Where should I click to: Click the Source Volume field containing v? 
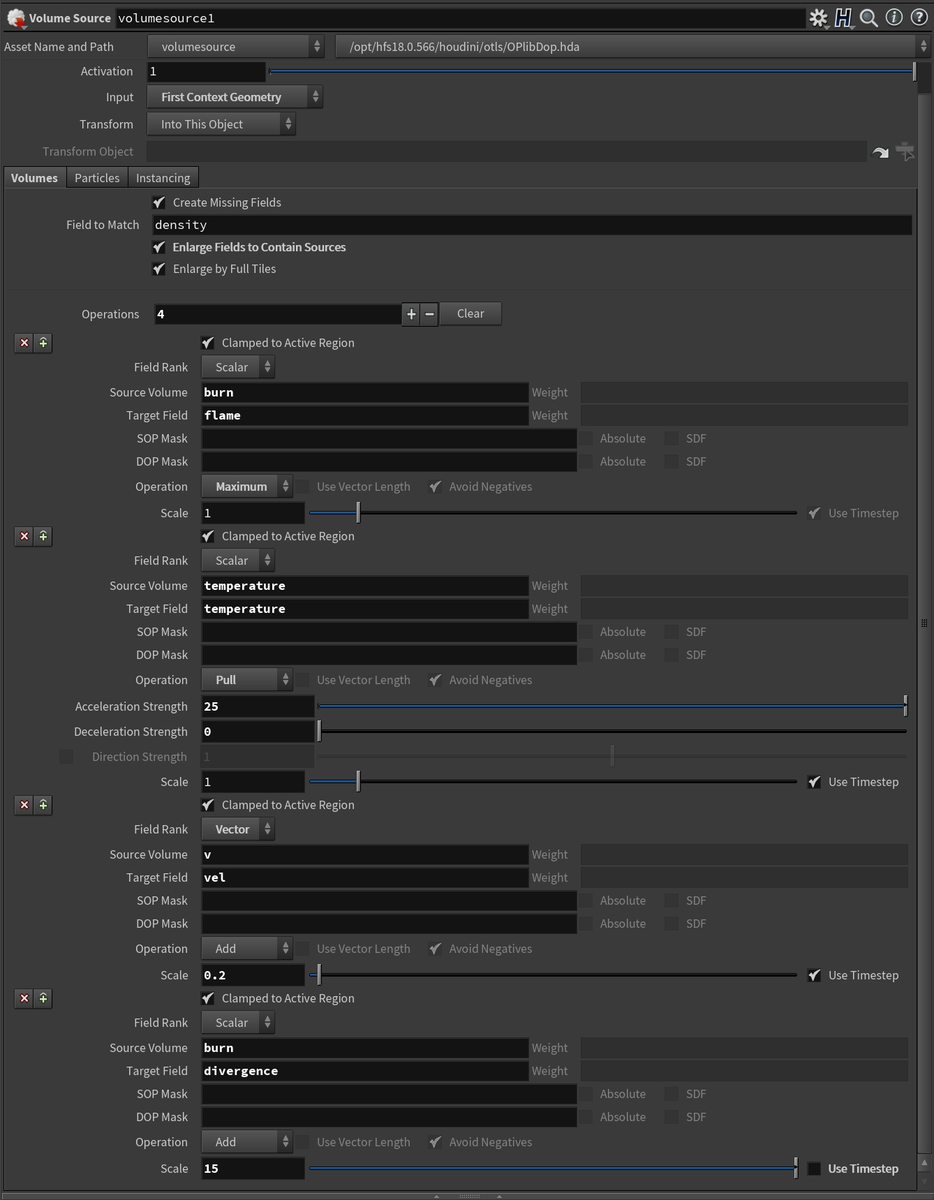point(365,855)
